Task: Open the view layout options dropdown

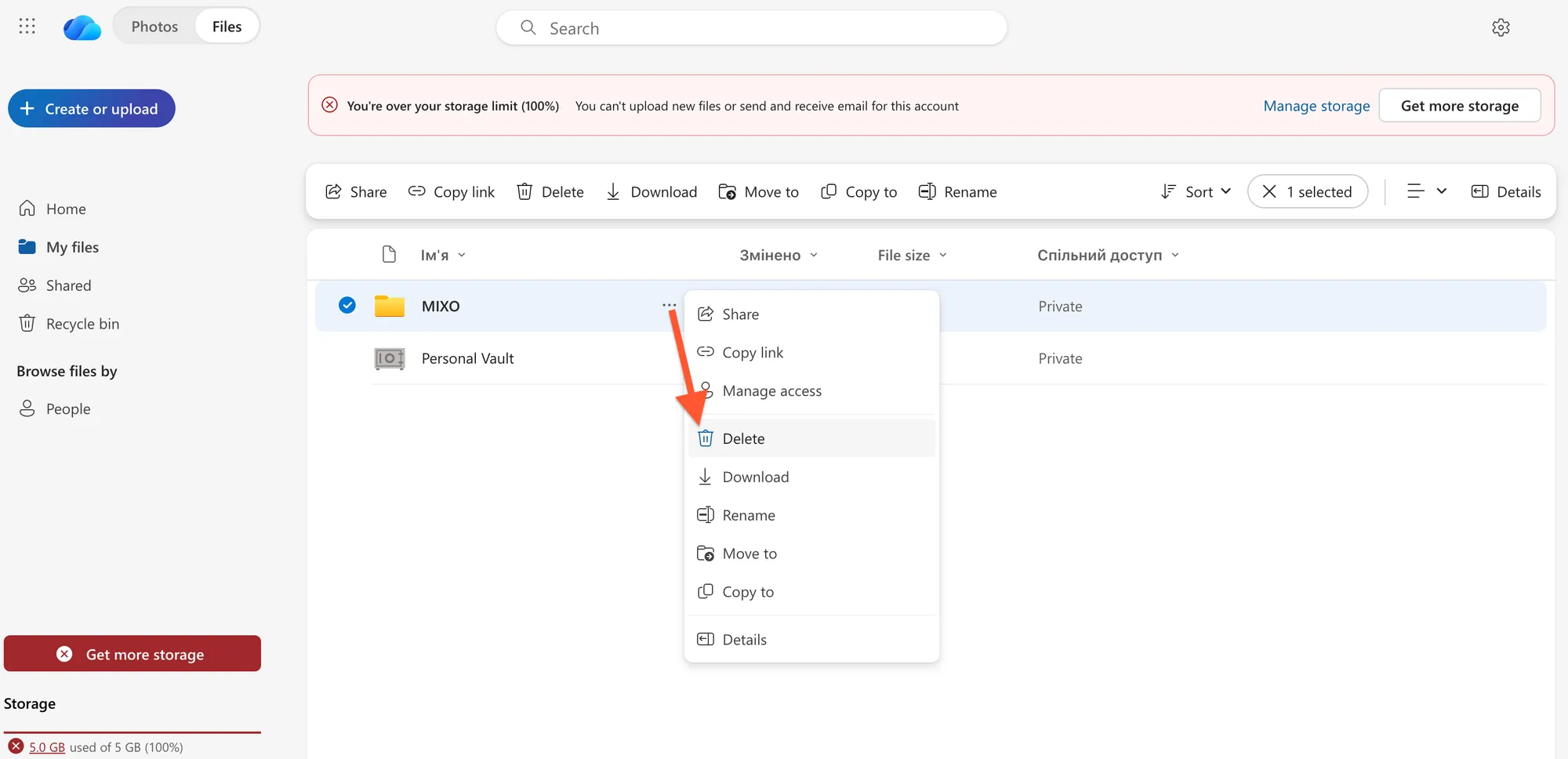Action: 1426,191
